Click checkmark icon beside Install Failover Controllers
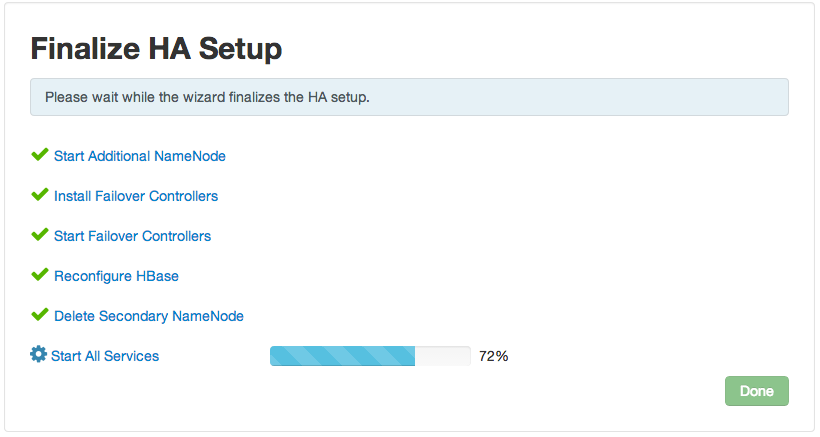This screenshot has width=820, height=437. pos(40,194)
